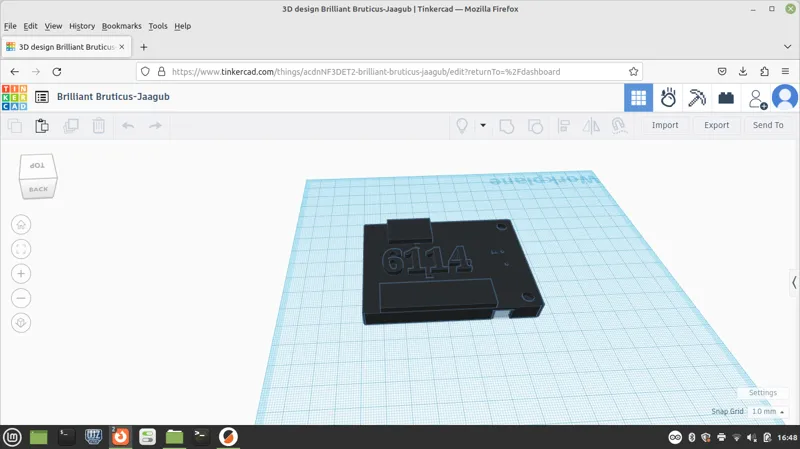Click the Delete trash icon
The image size is (800, 449).
tap(98, 126)
